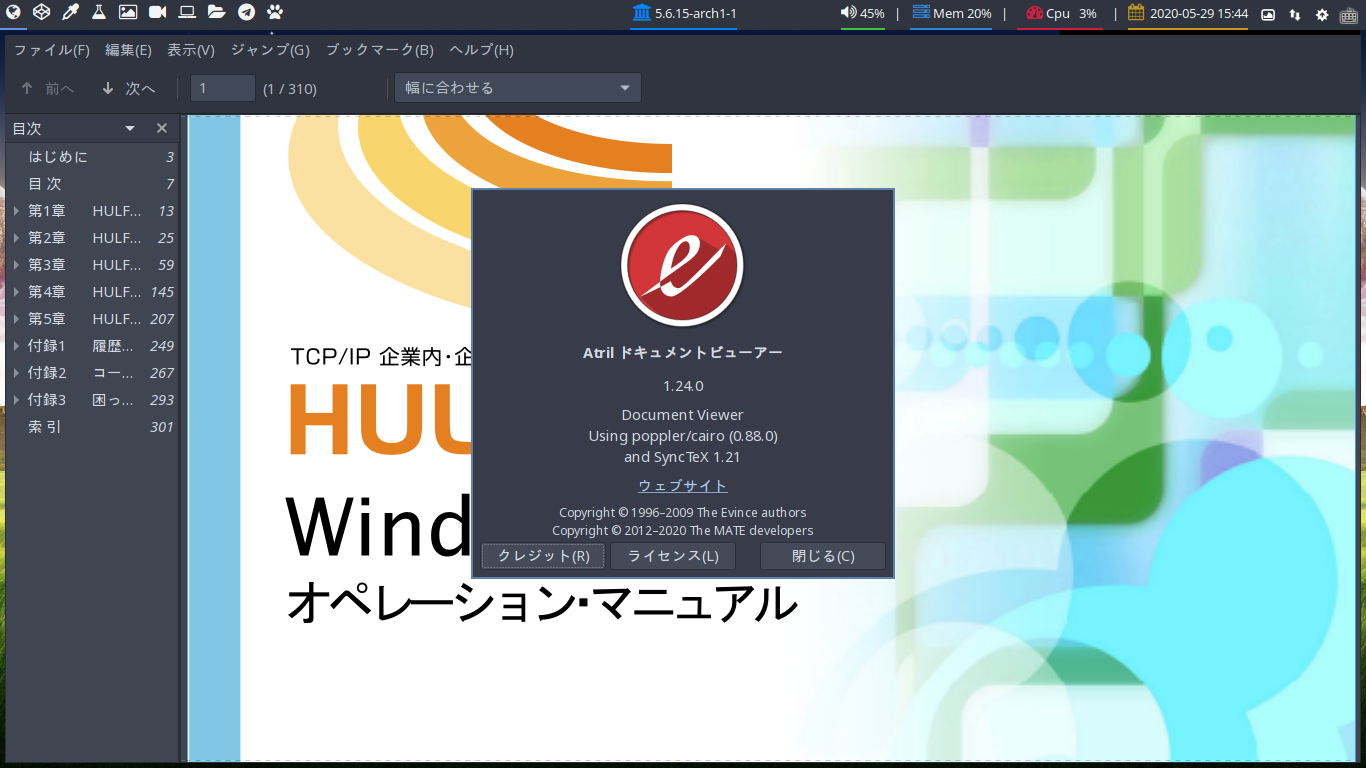Click the volume speaker icon at 45%
The image size is (1366, 768).
[849, 13]
